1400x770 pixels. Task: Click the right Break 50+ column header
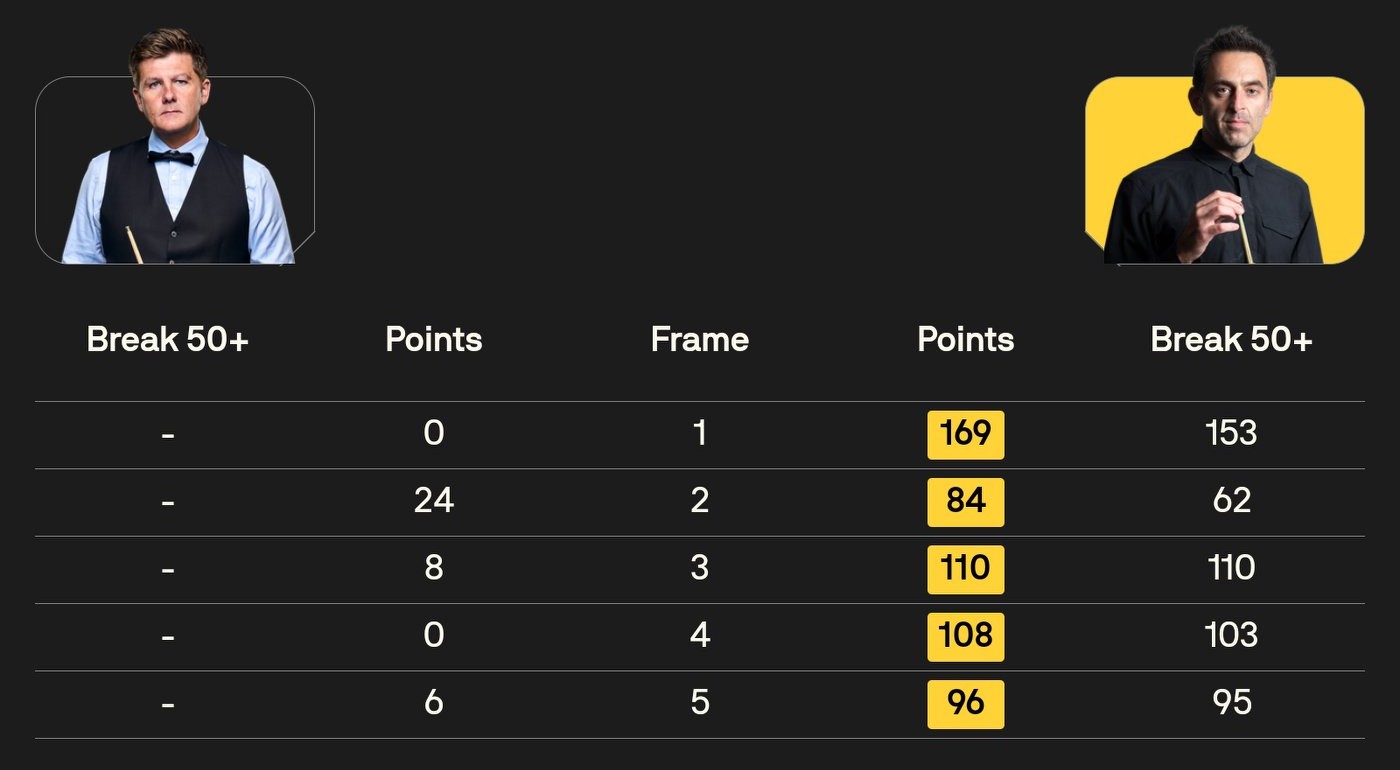(1231, 340)
